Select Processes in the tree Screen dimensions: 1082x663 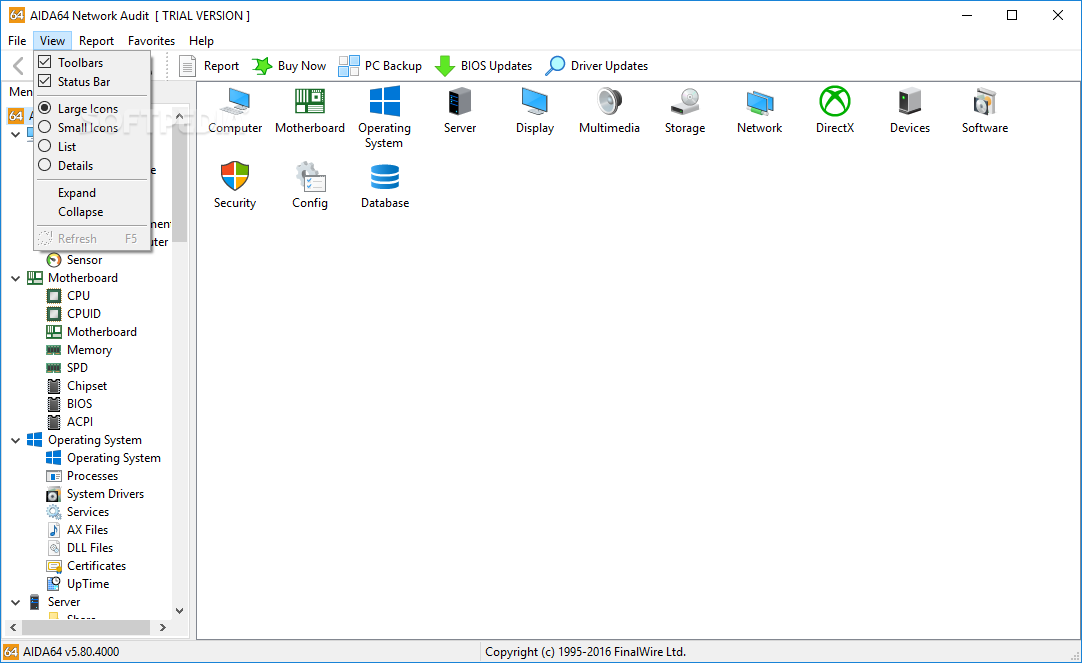click(x=82, y=476)
